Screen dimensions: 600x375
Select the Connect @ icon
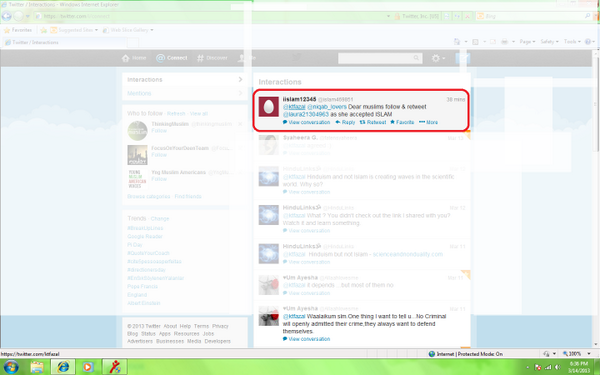pyautogui.click(x=160, y=58)
